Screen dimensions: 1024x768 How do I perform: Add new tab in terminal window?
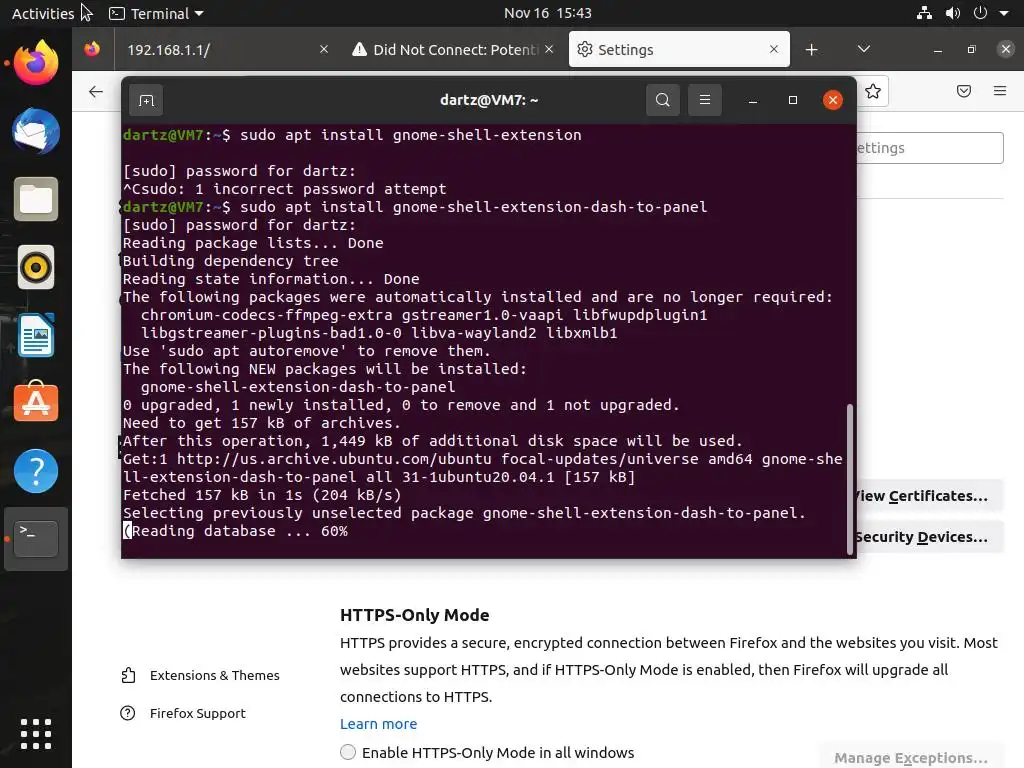point(146,100)
